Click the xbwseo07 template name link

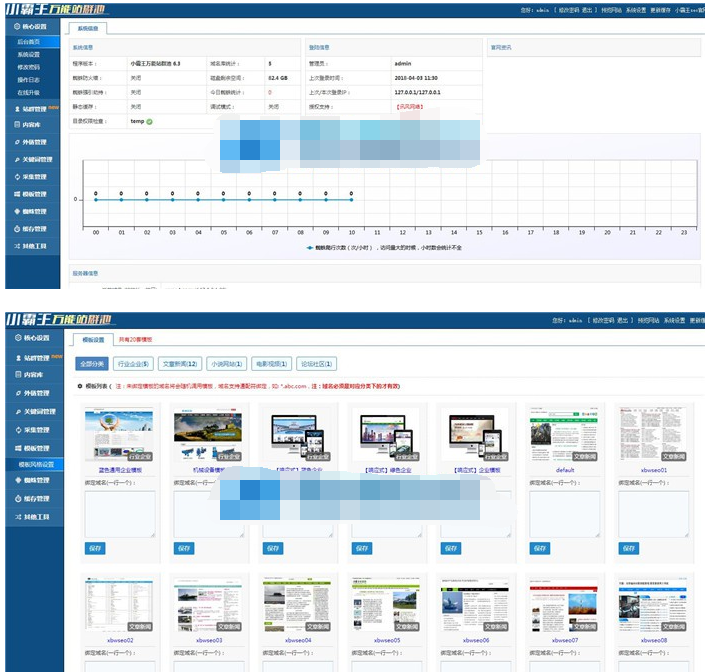tap(565, 640)
